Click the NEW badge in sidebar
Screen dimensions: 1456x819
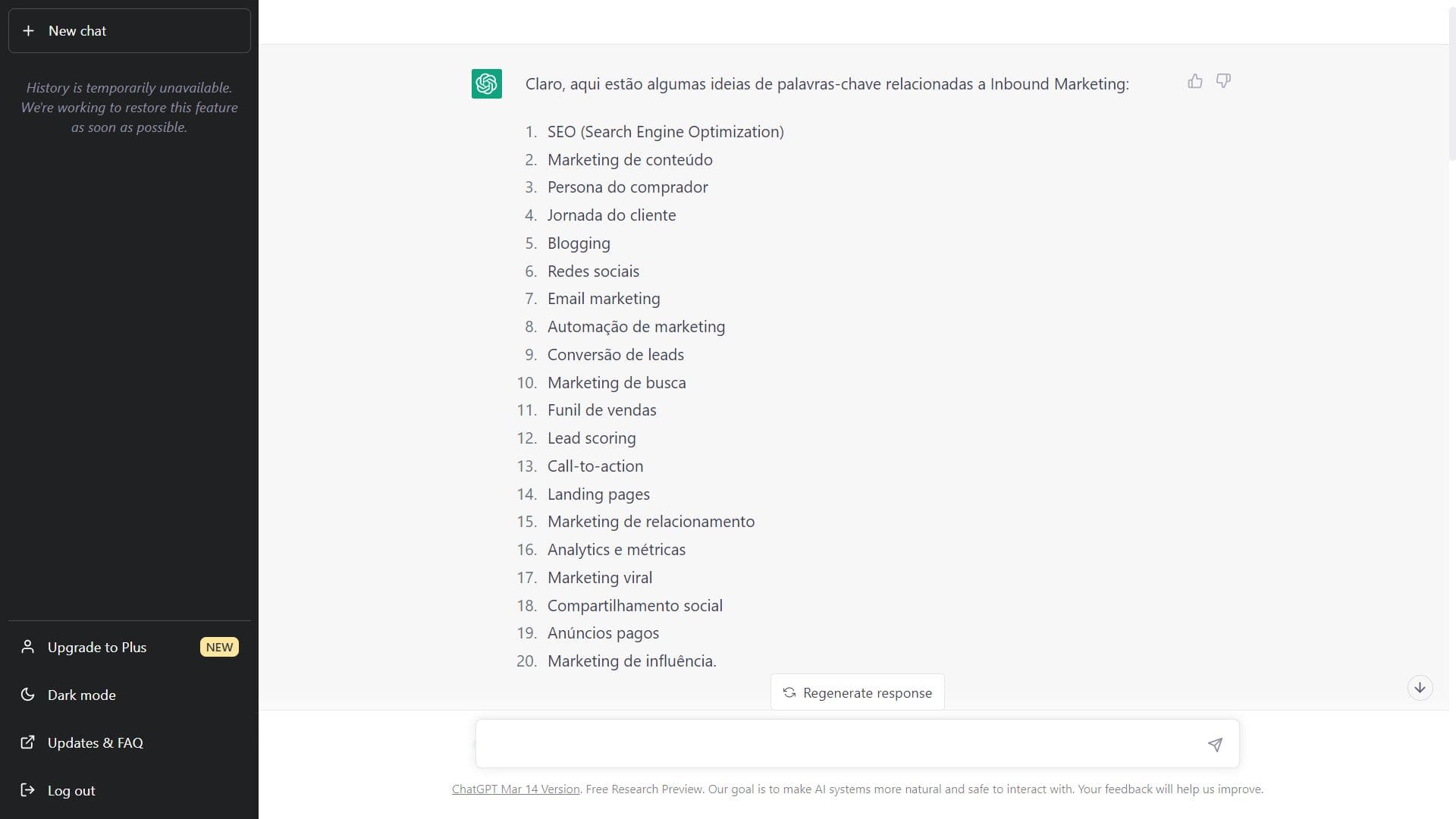click(x=219, y=647)
